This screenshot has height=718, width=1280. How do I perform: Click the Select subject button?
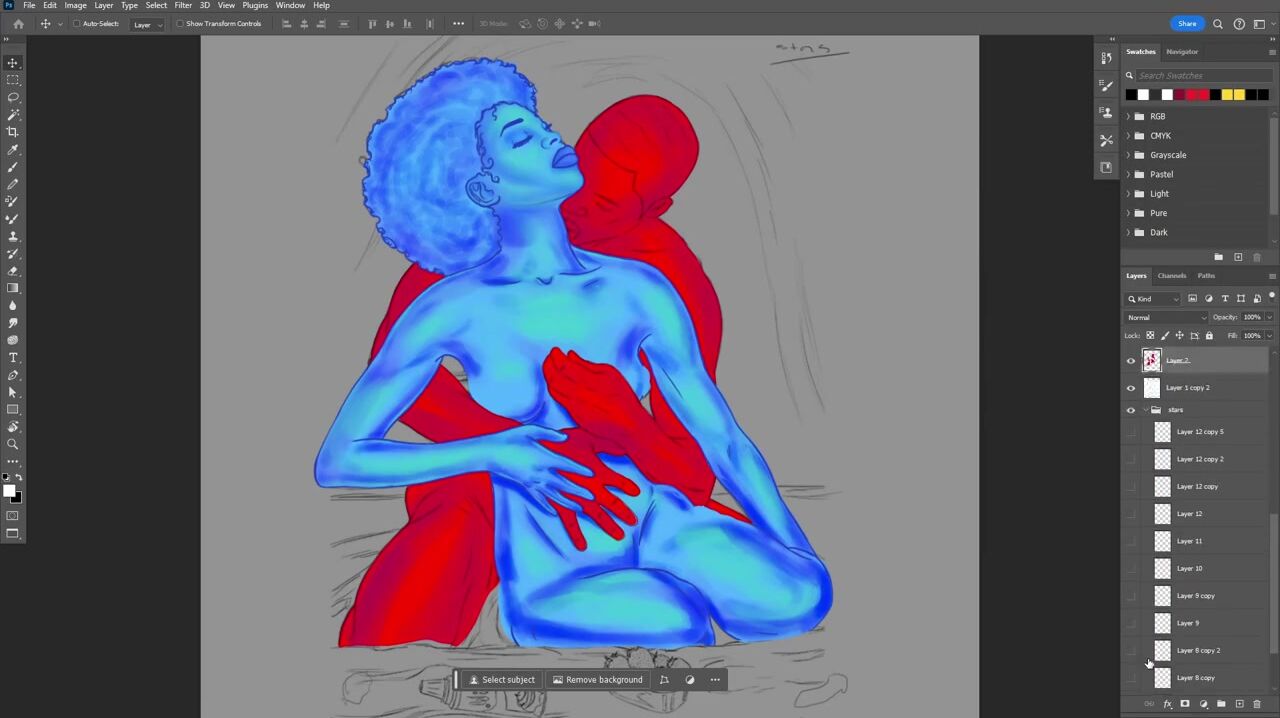502,680
